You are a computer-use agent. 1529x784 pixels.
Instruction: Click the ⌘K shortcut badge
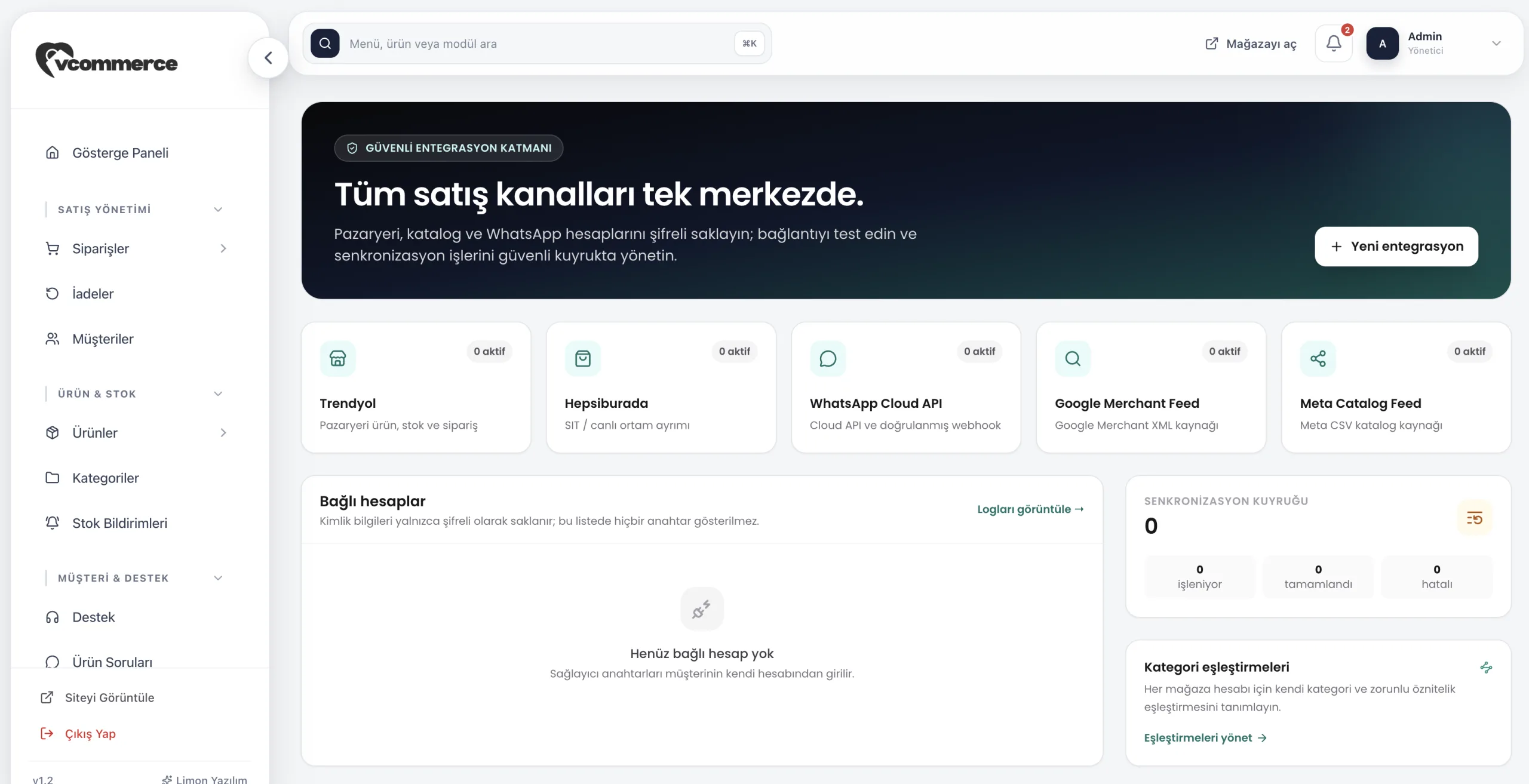[749, 43]
